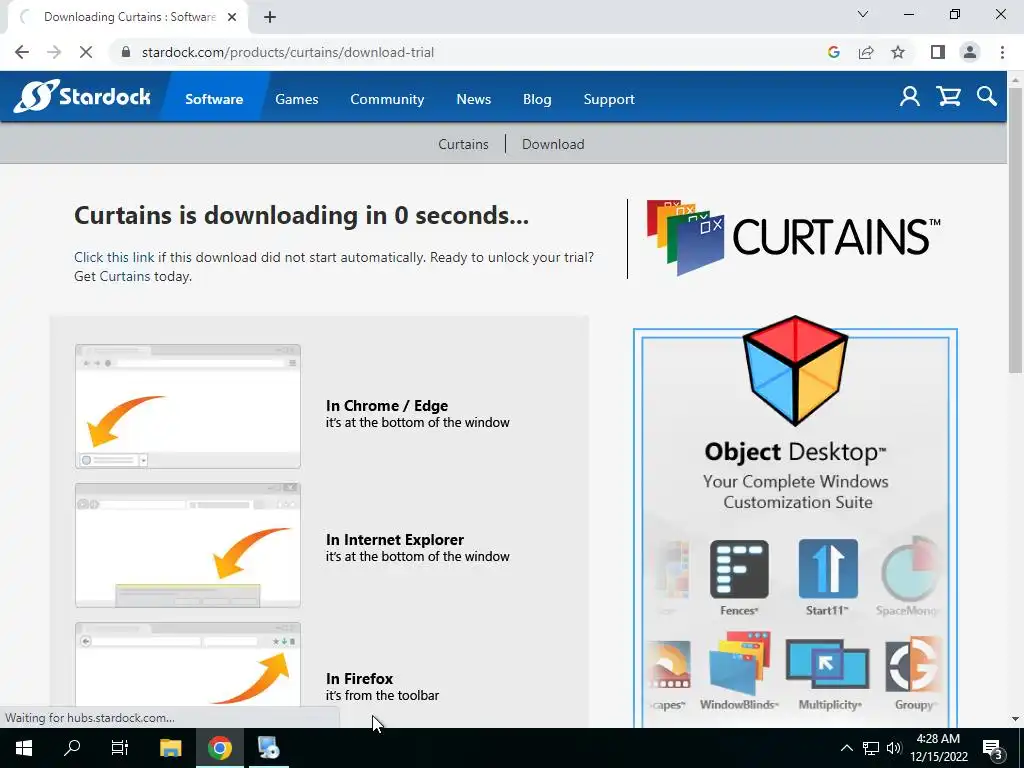The width and height of the screenshot is (1024, 768).
Task: Open the Windows Start menu
Action: point(24,748)
